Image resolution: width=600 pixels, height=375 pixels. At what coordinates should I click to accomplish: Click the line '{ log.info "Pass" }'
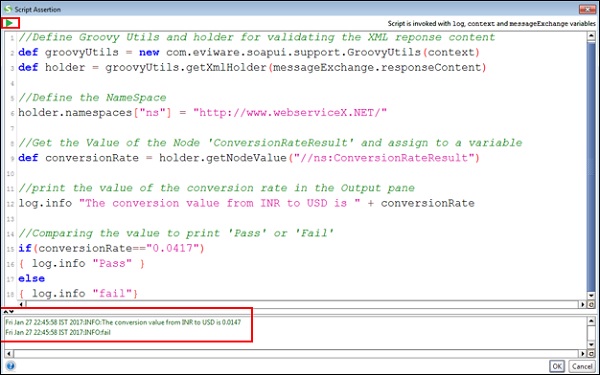click(81, 264)
